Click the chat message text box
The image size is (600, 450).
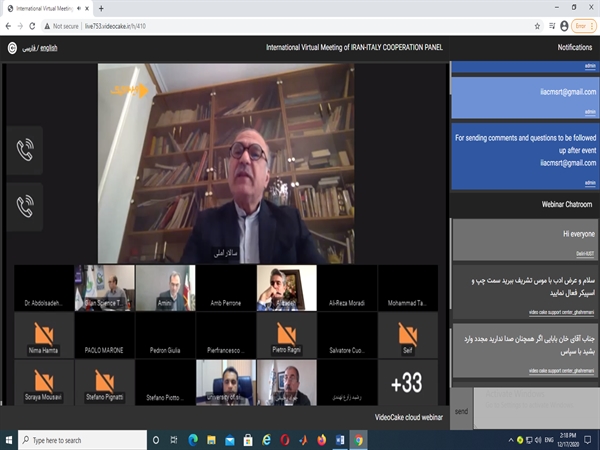click(x=536, y=408)
